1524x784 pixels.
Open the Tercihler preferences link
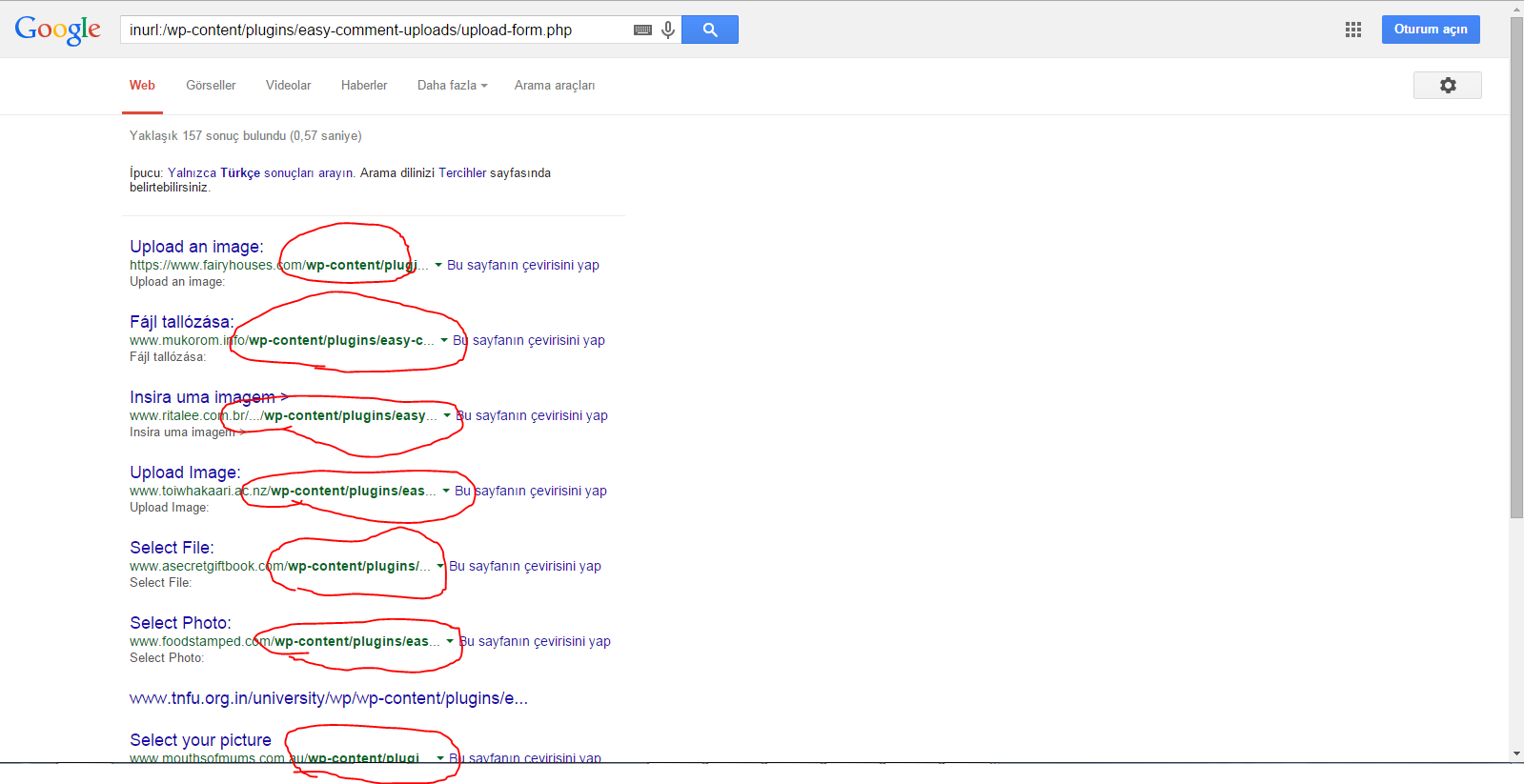coord(462,172)
